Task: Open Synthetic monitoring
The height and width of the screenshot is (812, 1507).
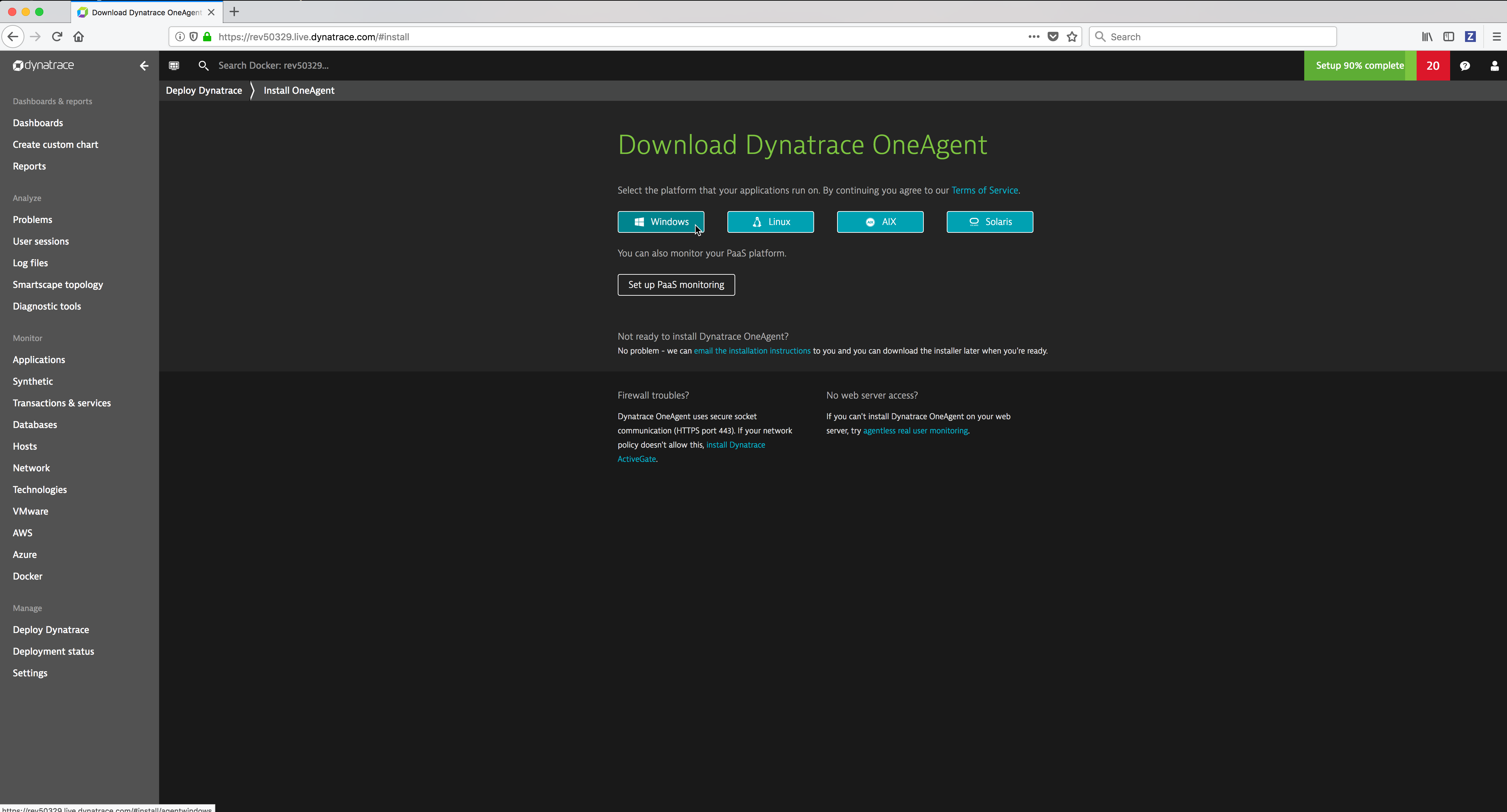Action: click(x=33, y=381)
